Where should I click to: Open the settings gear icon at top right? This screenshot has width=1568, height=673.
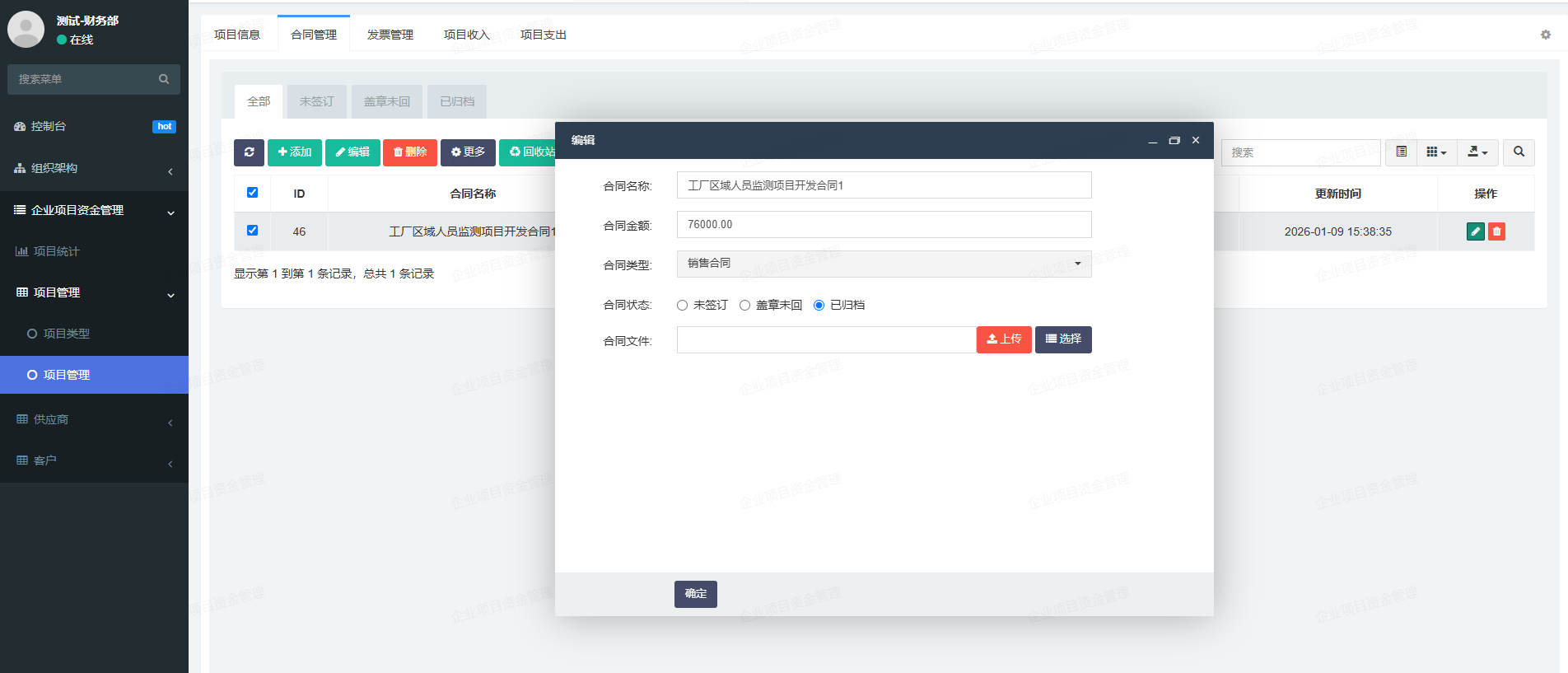(x=1545, y=35)
